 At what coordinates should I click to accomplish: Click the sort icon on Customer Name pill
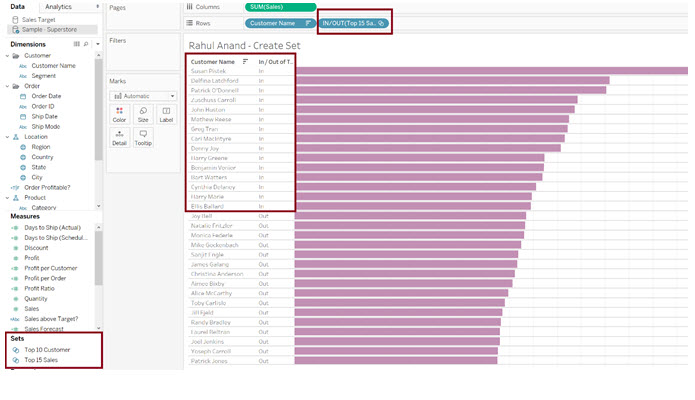coord(308,23)
